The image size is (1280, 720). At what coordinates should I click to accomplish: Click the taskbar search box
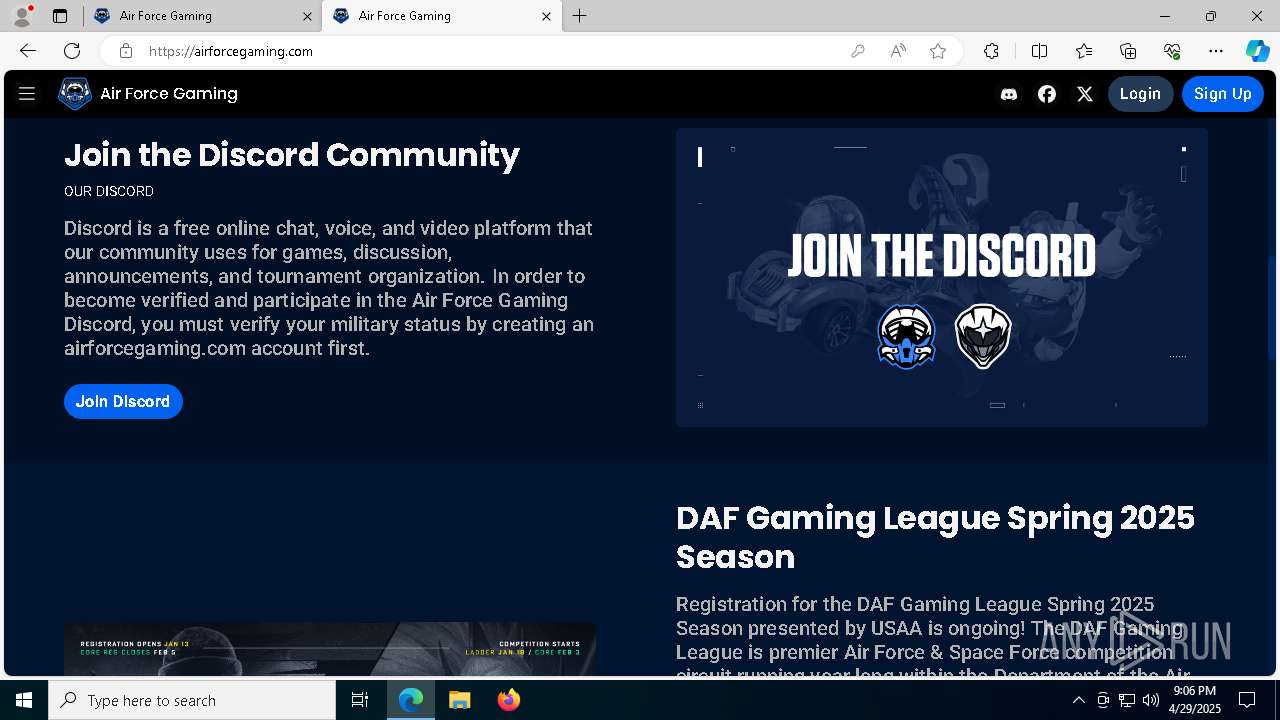point(192,700)
